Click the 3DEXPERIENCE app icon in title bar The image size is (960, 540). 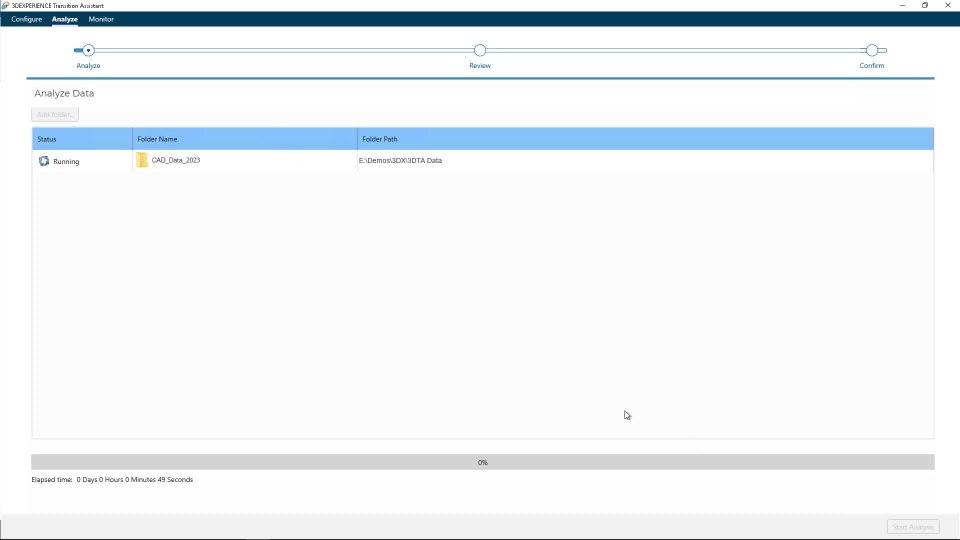(x=5, y=6)
